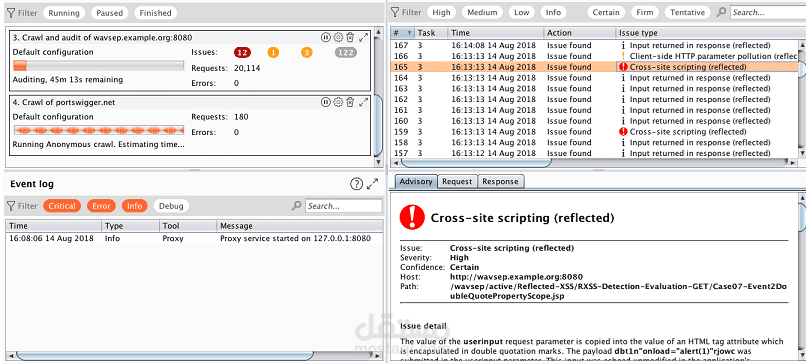806x364 pixels.
Task: Toggle the Running task filter
Action: (x=64, y=13)
